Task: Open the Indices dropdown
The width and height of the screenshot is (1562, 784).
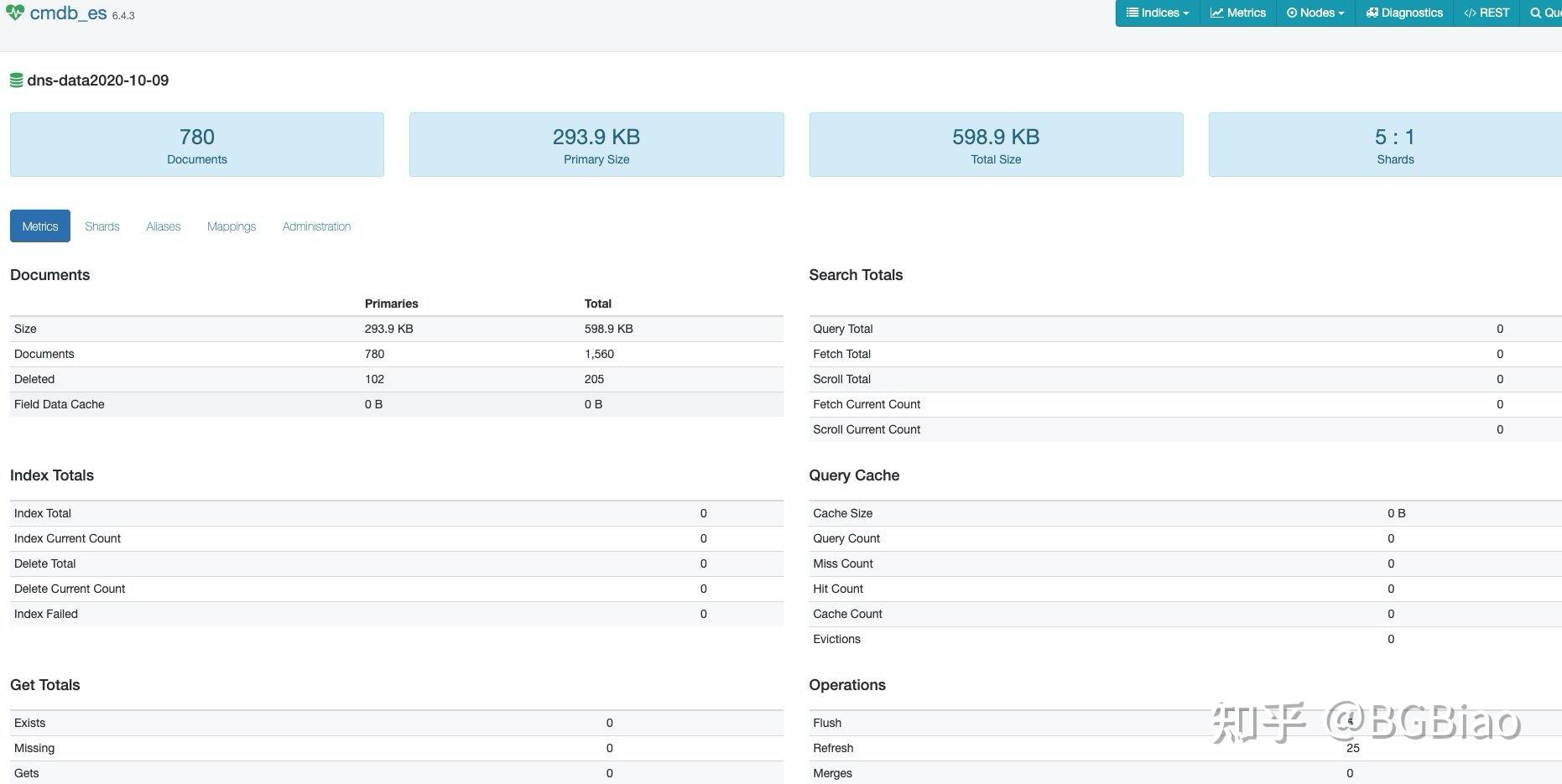Action: pos(1158,13)
